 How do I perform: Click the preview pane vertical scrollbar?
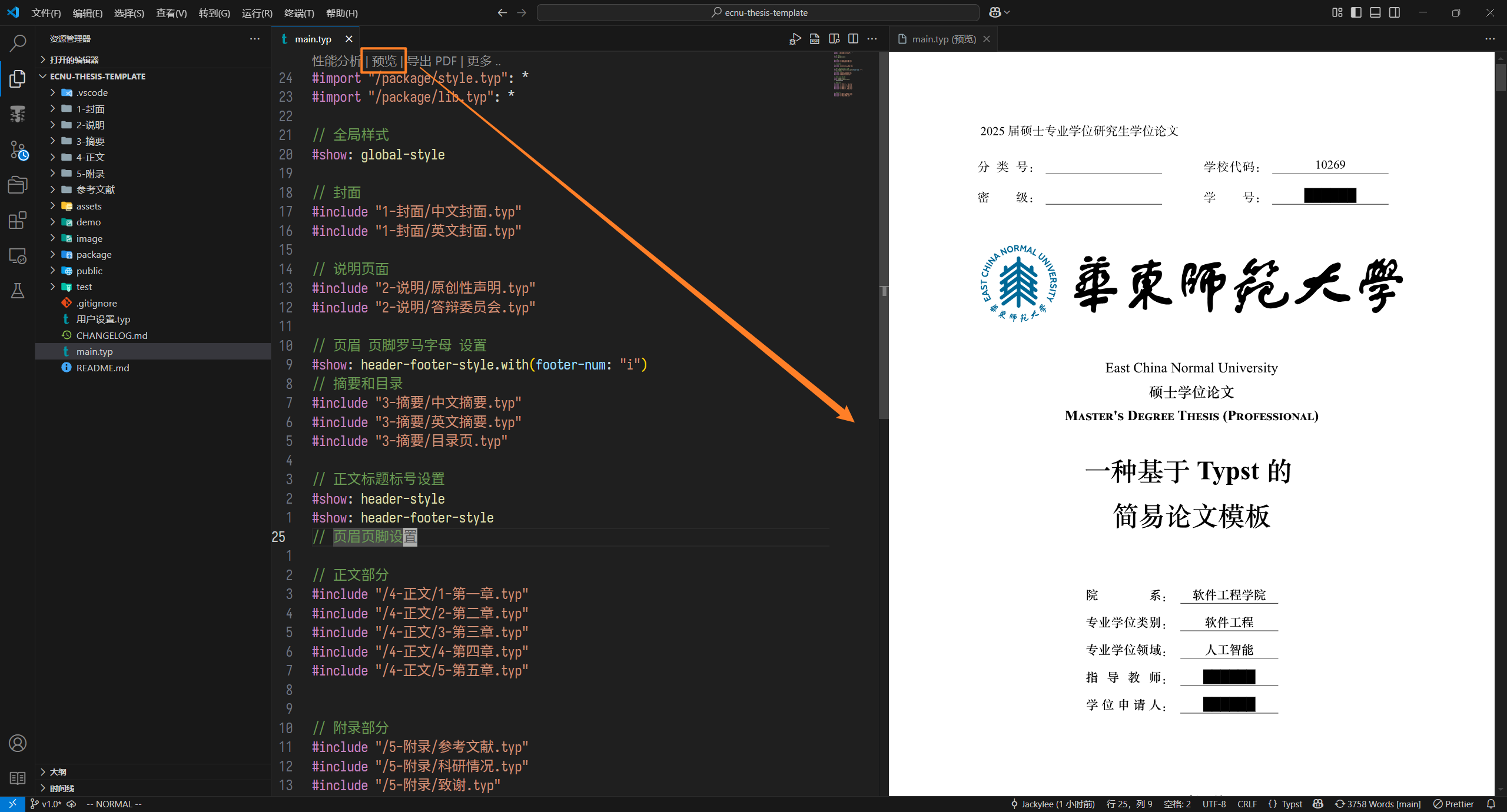point(1501,78)
